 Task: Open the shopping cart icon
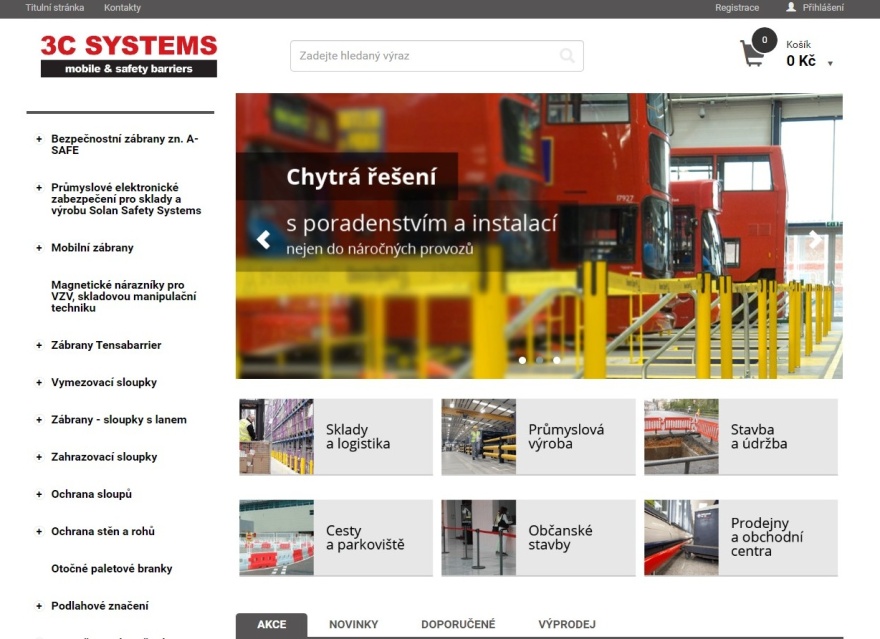[753, 53]
